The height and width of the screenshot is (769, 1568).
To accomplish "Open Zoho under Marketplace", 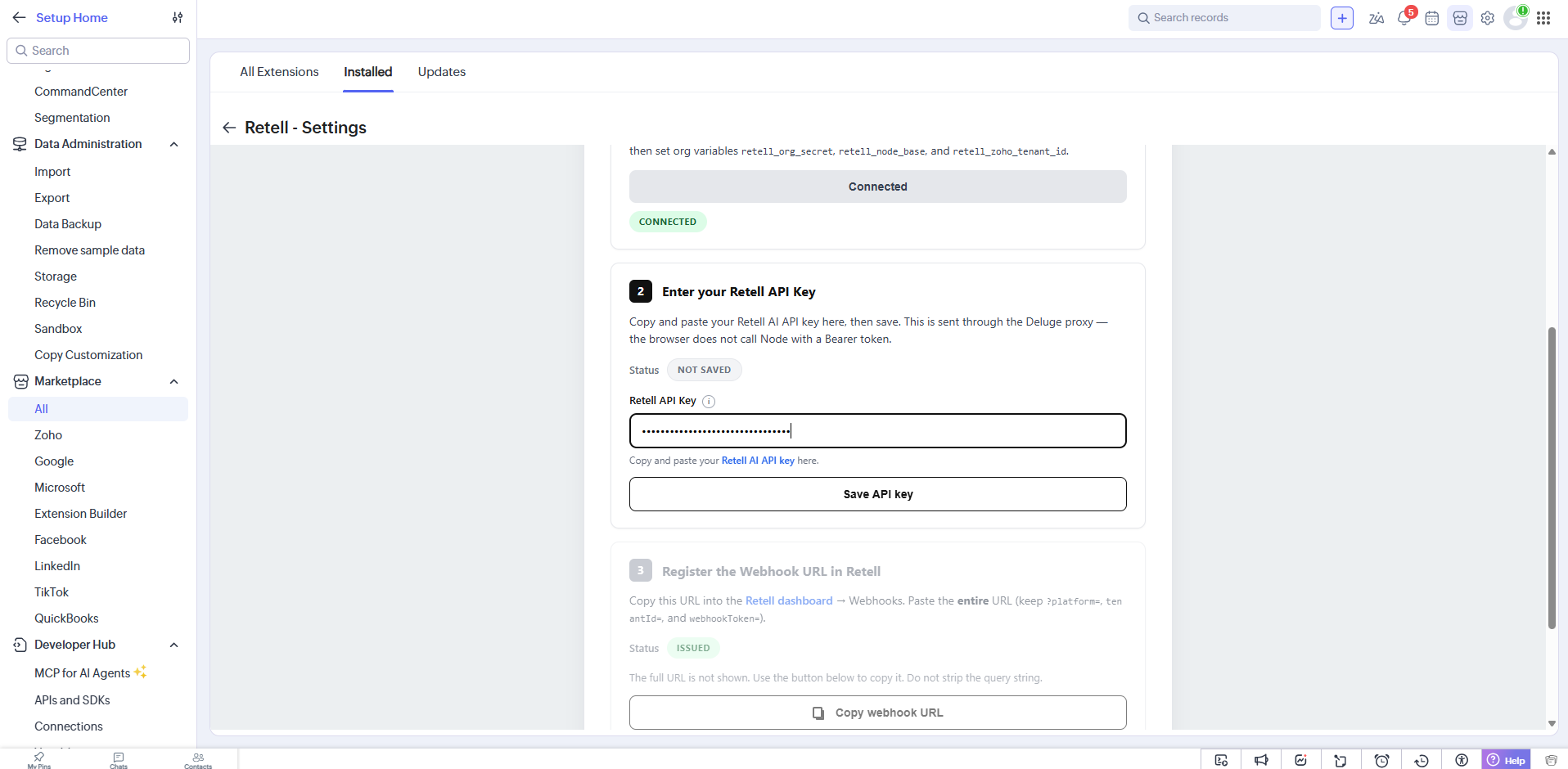I will pyautogui.click(x=48, y=435).
